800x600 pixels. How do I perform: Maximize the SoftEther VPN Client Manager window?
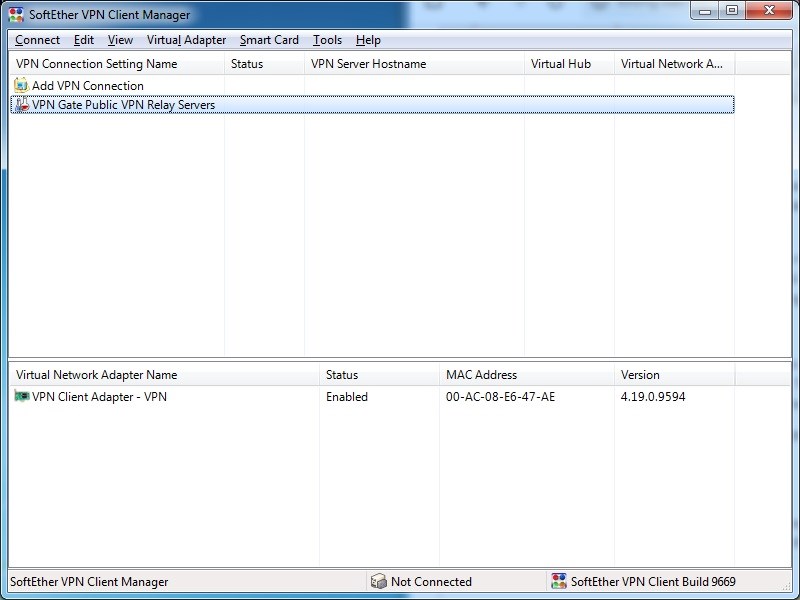coord(732,11)
